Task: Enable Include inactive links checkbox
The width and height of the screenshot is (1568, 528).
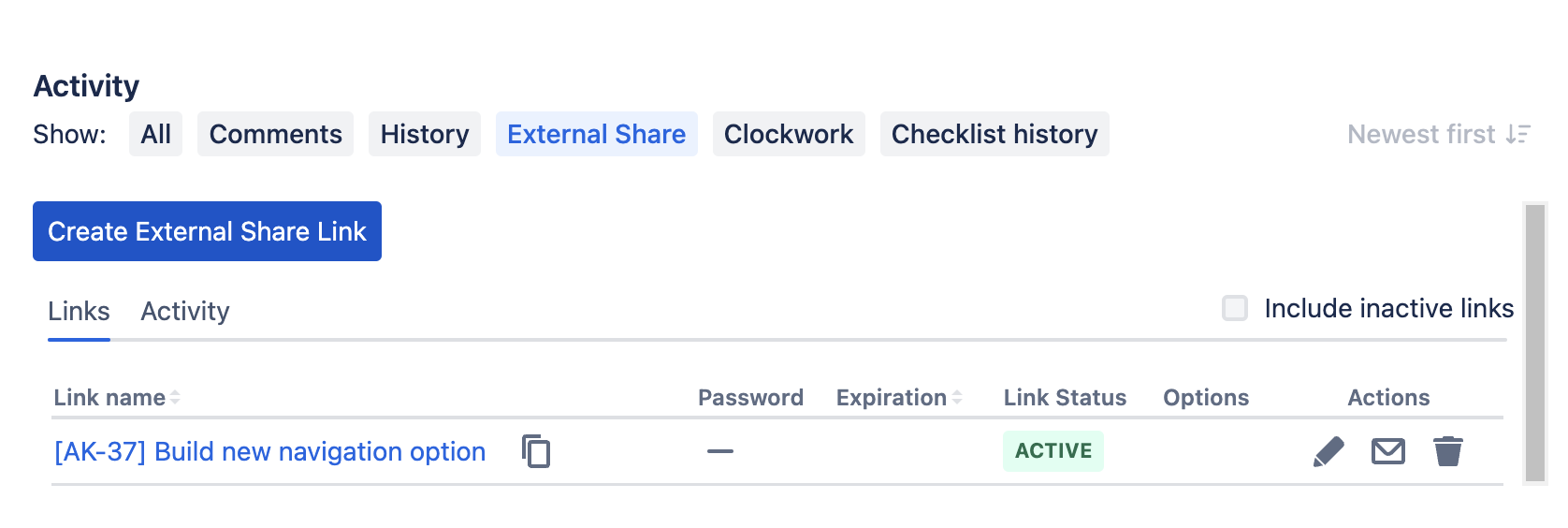Action: pos(1235,308)
